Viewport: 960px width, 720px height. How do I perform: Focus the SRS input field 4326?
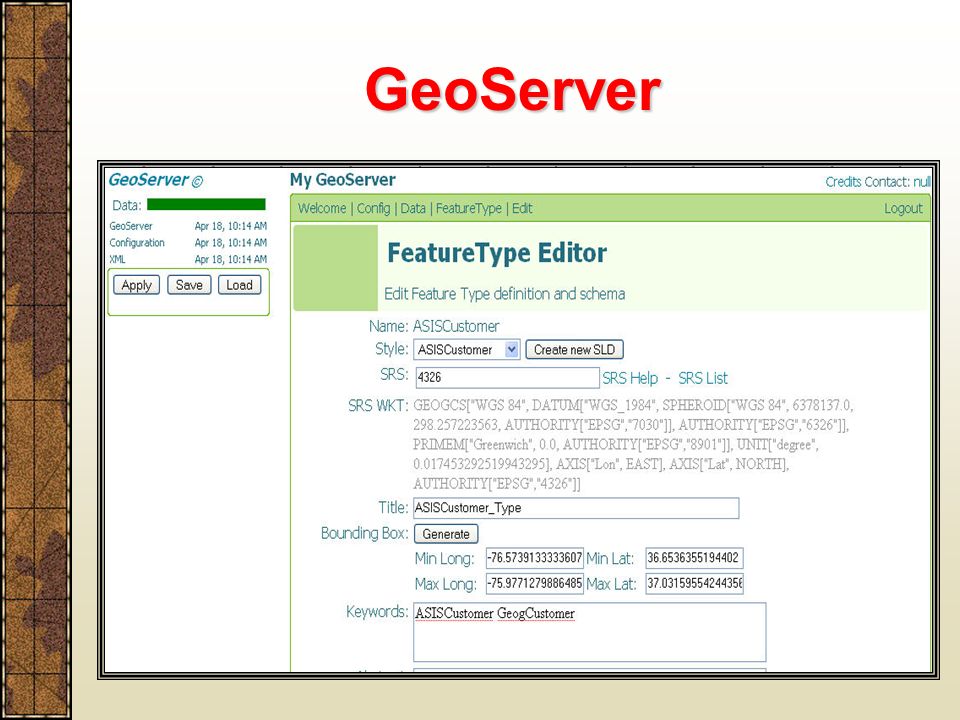click(507, 377)
